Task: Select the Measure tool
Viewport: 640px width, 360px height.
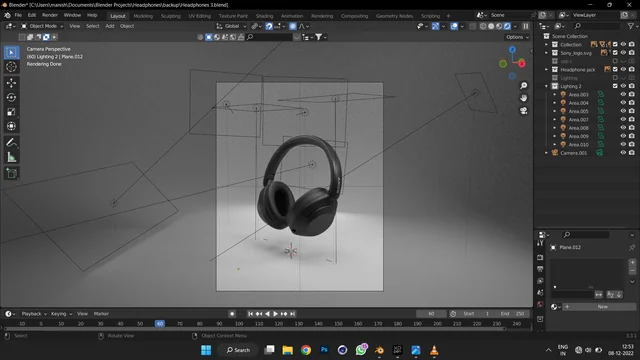Action: [11, 158]
